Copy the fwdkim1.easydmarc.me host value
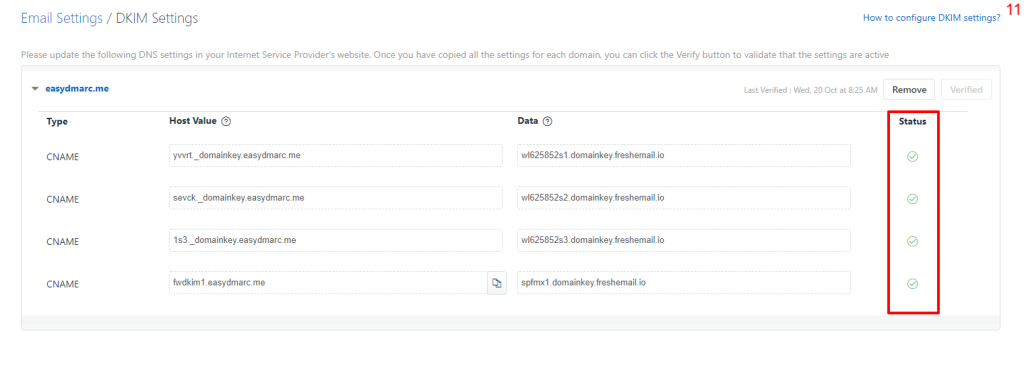The width and height of the screenshot is (1024, 383). pos(497,283)
